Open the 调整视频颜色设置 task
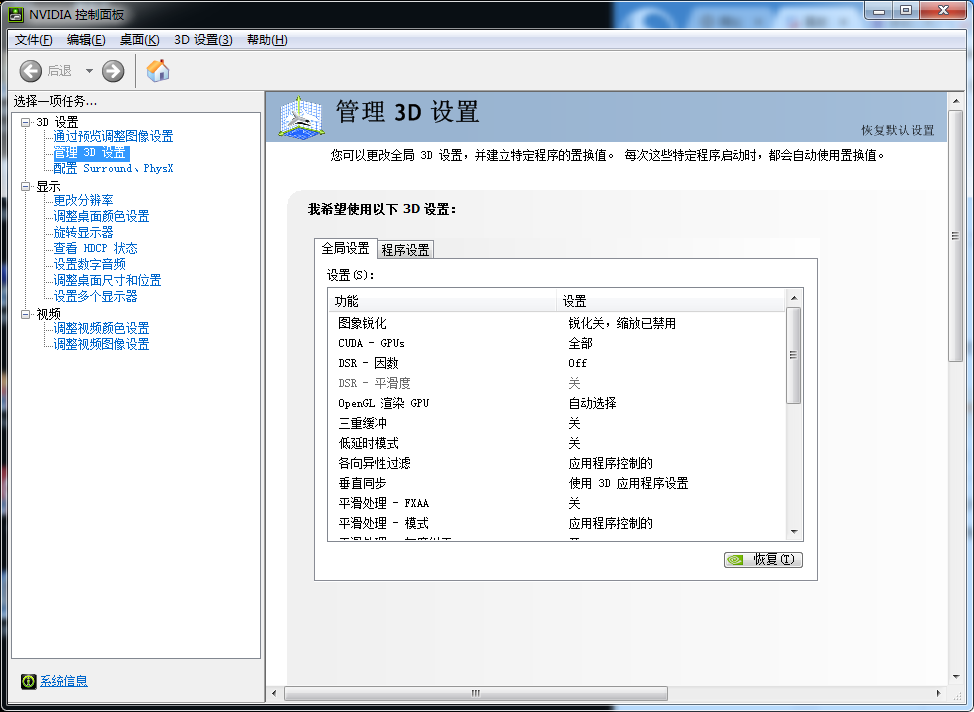 point(101,329)
